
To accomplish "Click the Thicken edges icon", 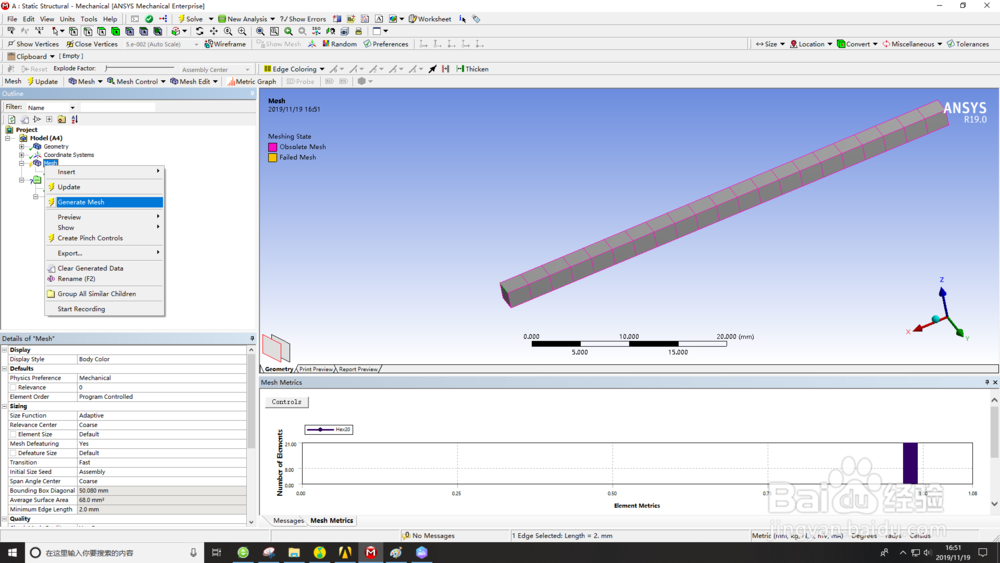I will (x=473, y=69).
